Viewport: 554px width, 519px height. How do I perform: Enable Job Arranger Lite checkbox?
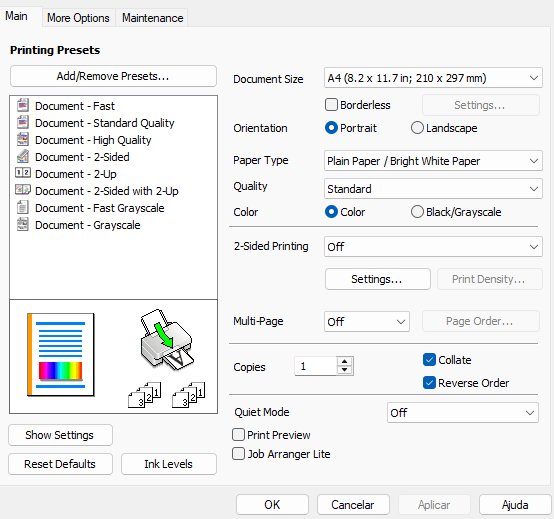coord(238,453)
